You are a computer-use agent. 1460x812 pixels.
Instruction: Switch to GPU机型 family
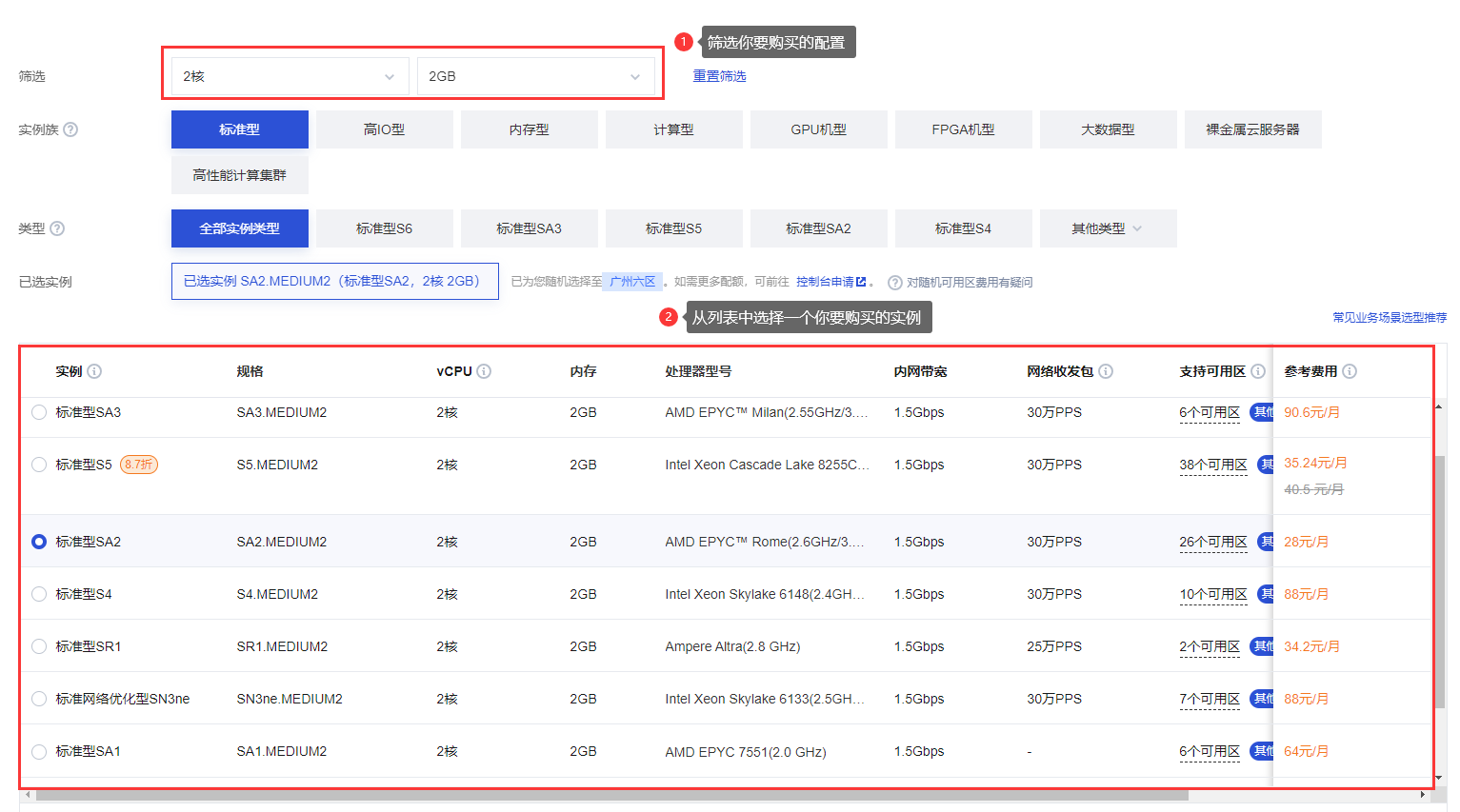click(x=819, y=129)
